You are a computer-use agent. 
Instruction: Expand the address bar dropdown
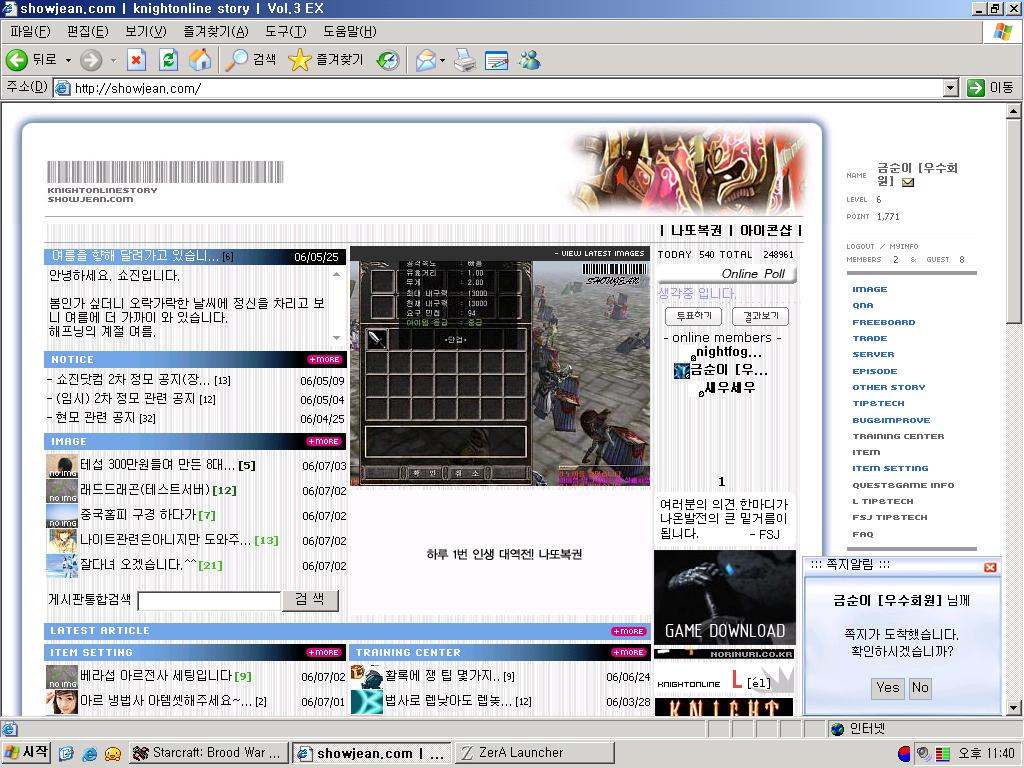[951, 88]
